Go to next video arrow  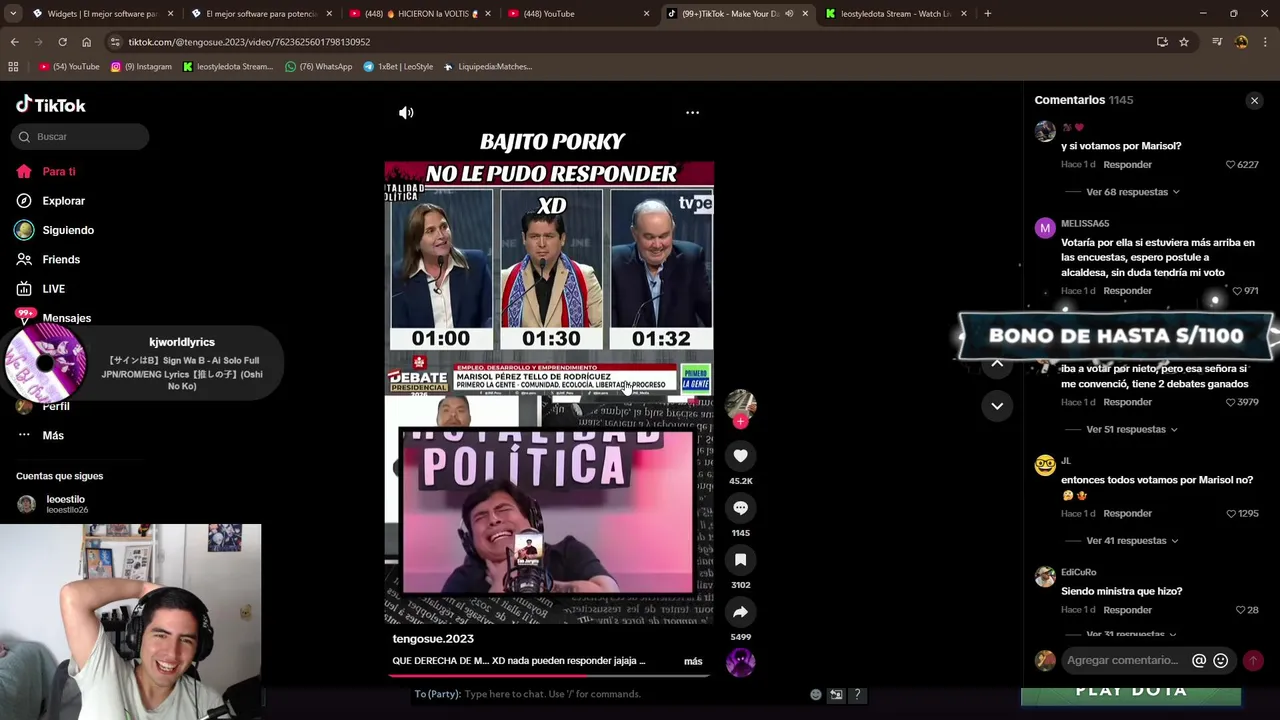click(x=997, y=406)
